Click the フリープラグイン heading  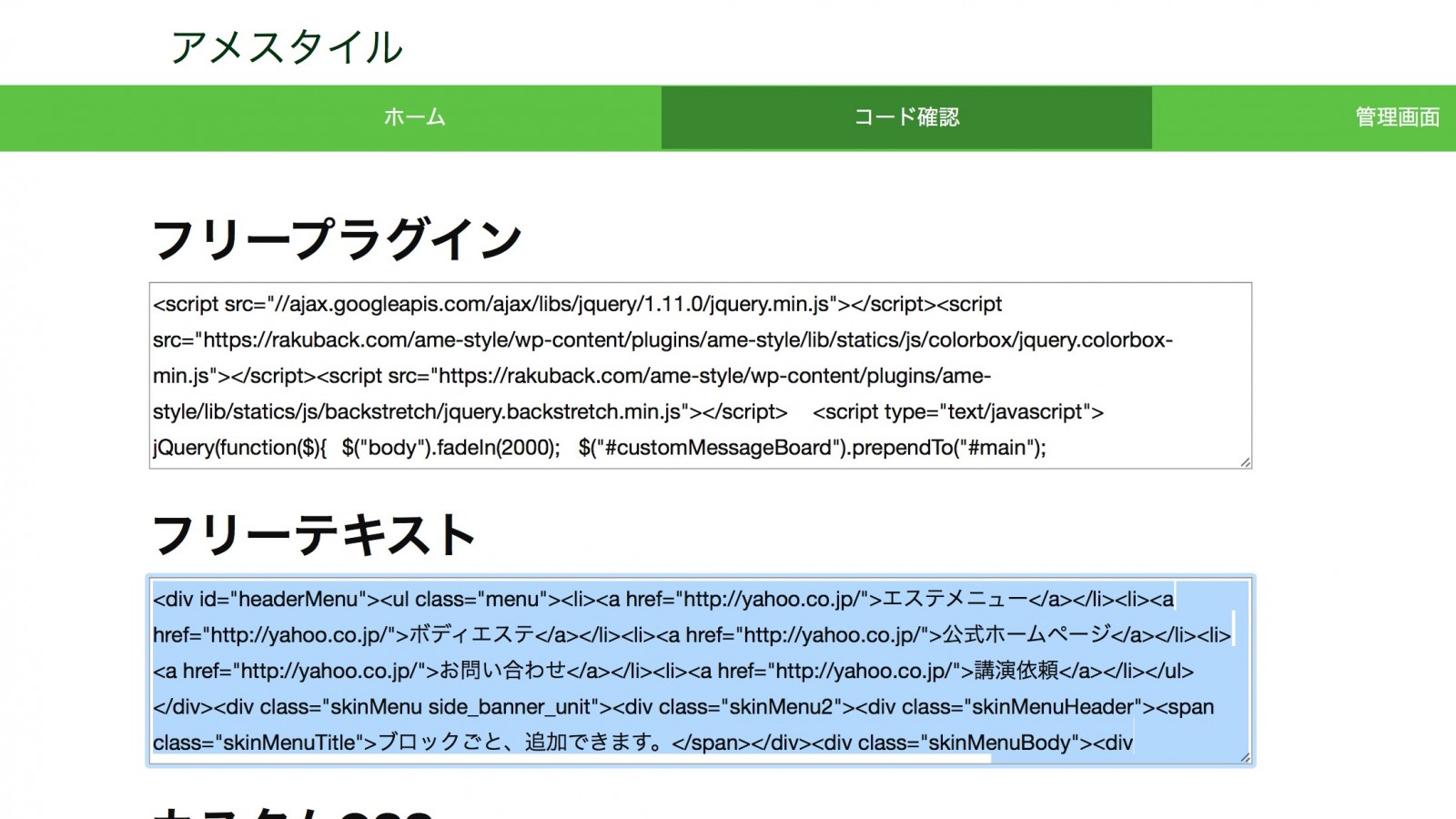(x=337, y=240)
